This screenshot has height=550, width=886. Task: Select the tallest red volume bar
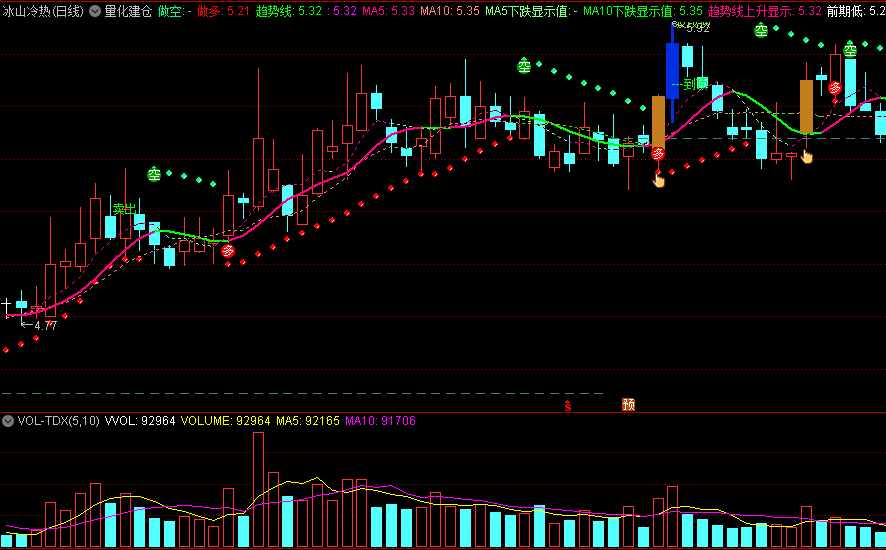coord(258,490)
